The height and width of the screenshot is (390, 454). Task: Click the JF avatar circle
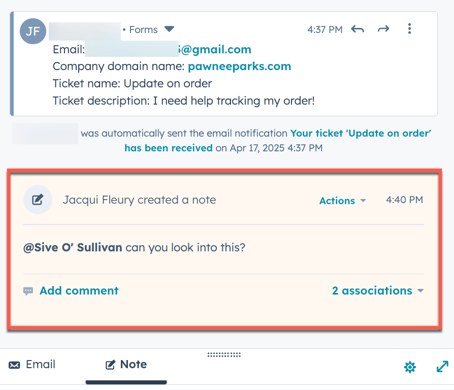pyautogui.click(x=33, y=31)
